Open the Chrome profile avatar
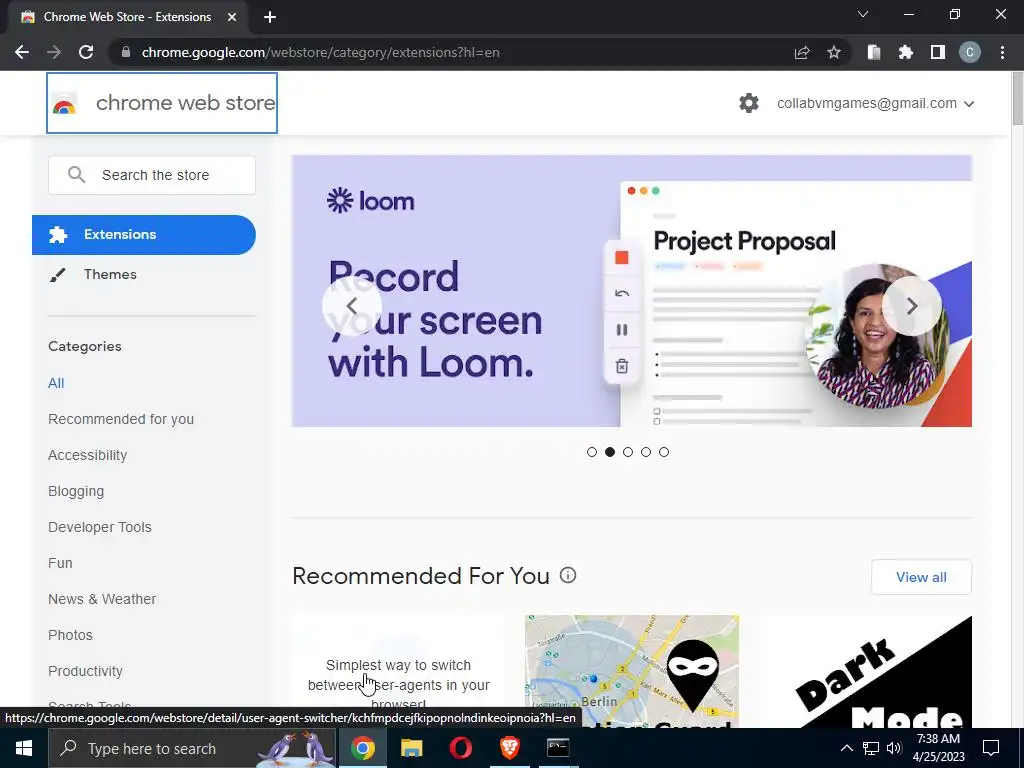The width and height of the screenshot is (1024, 768). click(x=970, y=52)
